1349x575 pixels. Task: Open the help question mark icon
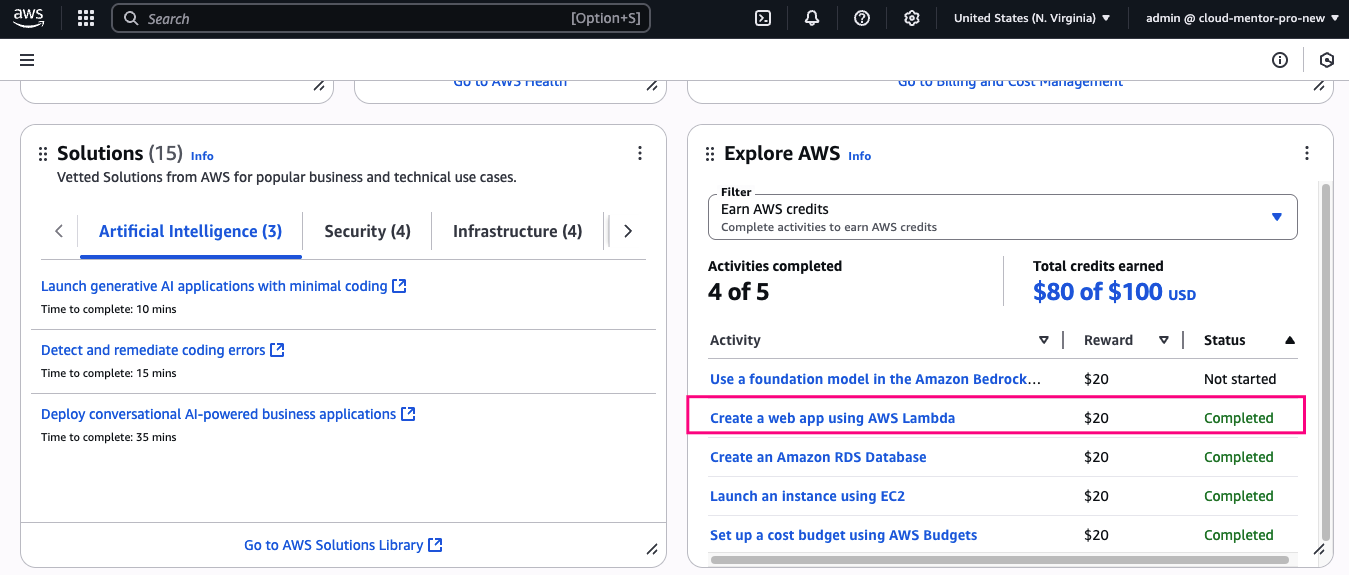click(x=862, y=18)
